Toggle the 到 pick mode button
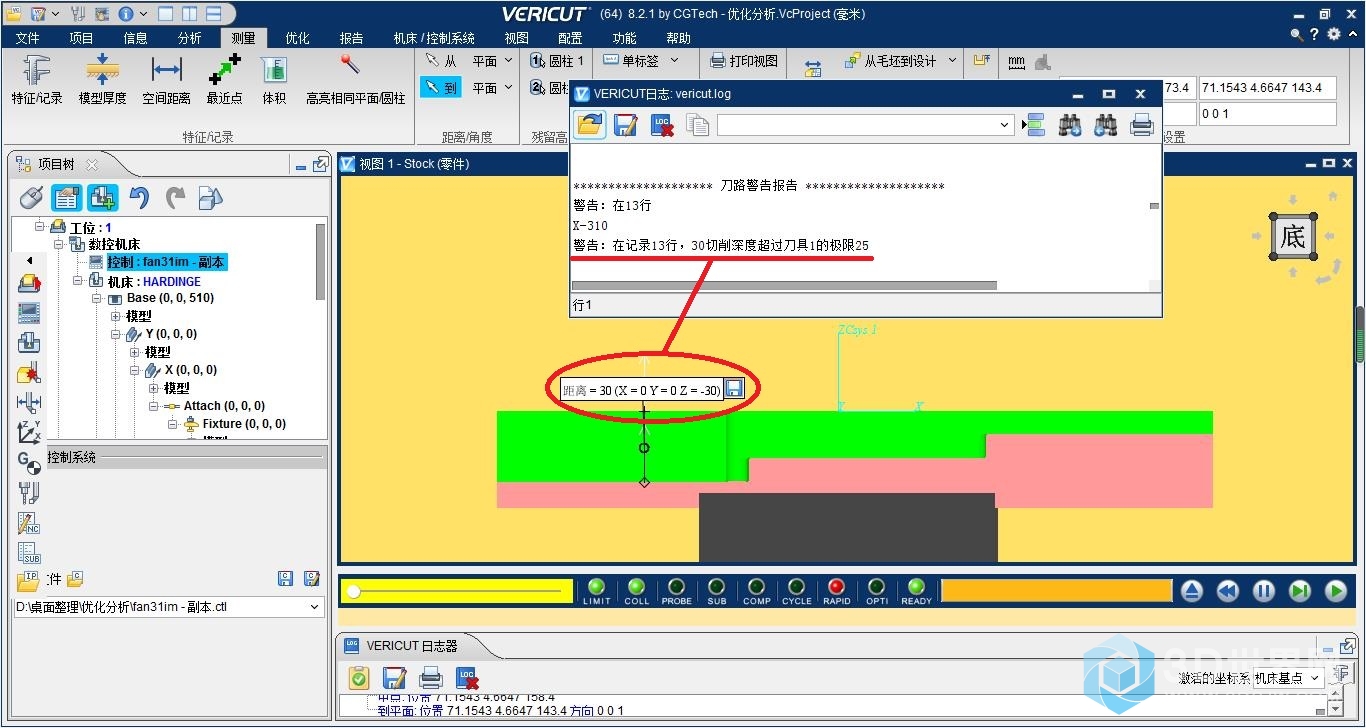Screen dimensions: 1366x728 [441, 88]
